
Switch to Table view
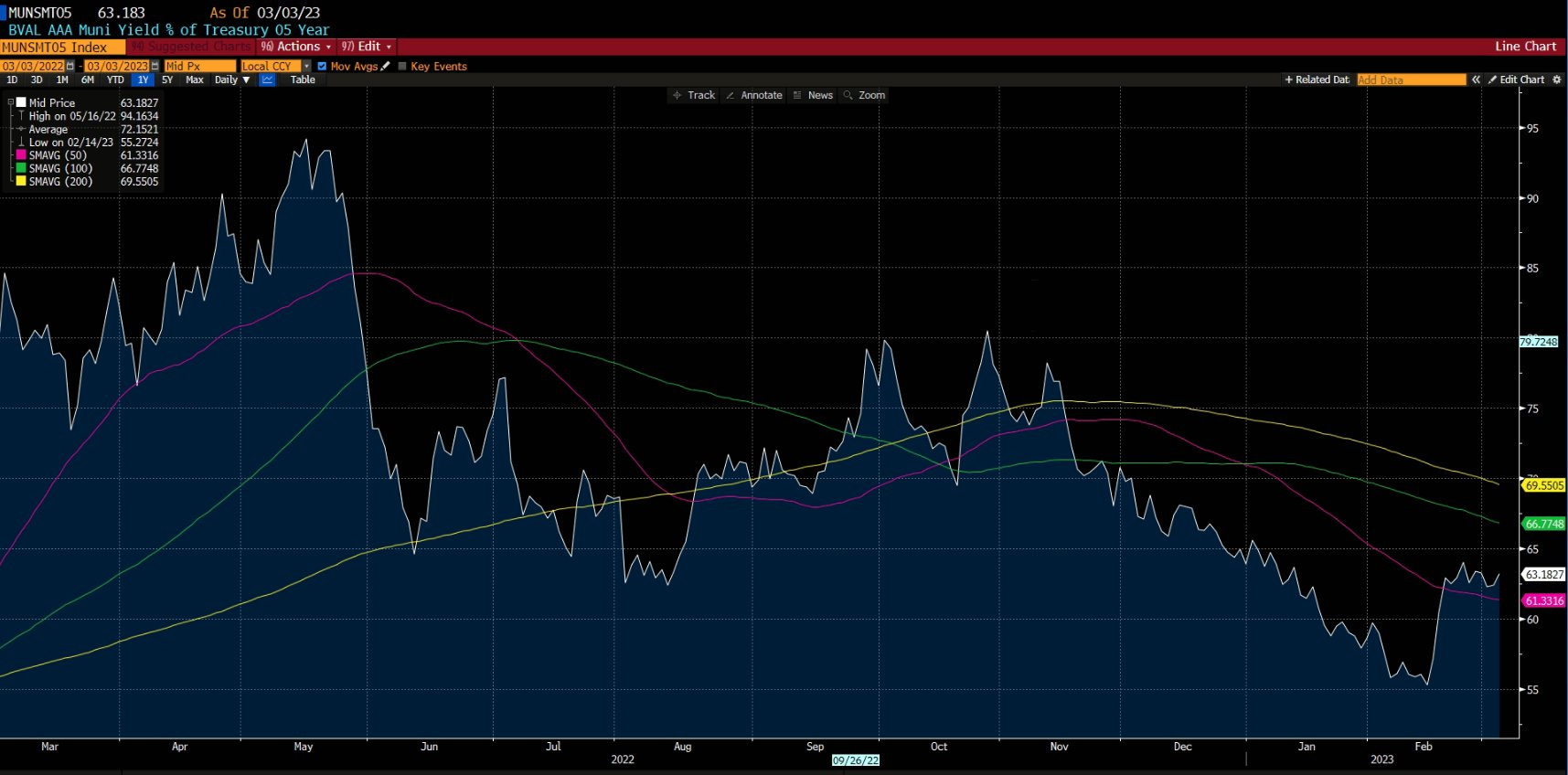coord(303,80)
